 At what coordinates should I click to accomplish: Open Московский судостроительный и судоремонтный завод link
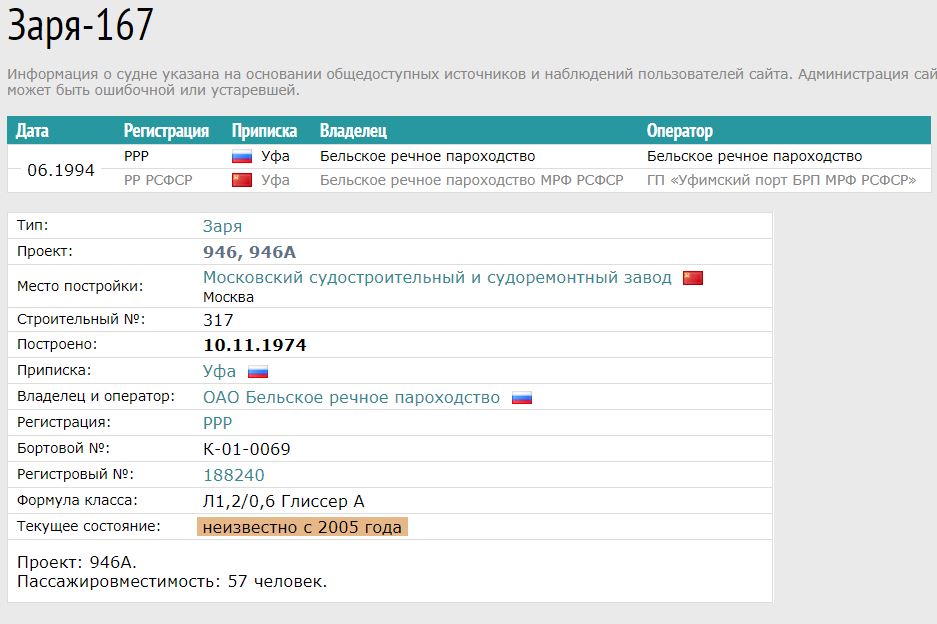coord(437,278)
